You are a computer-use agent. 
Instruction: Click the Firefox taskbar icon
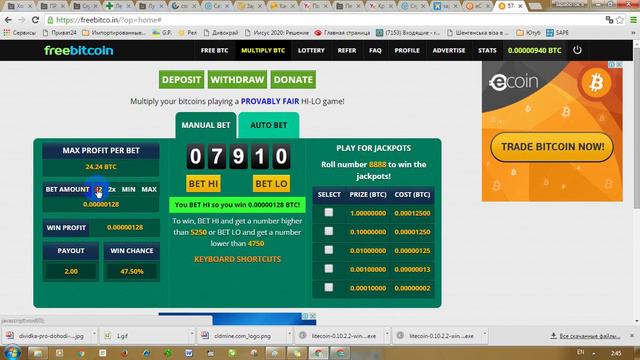(124, 353)
